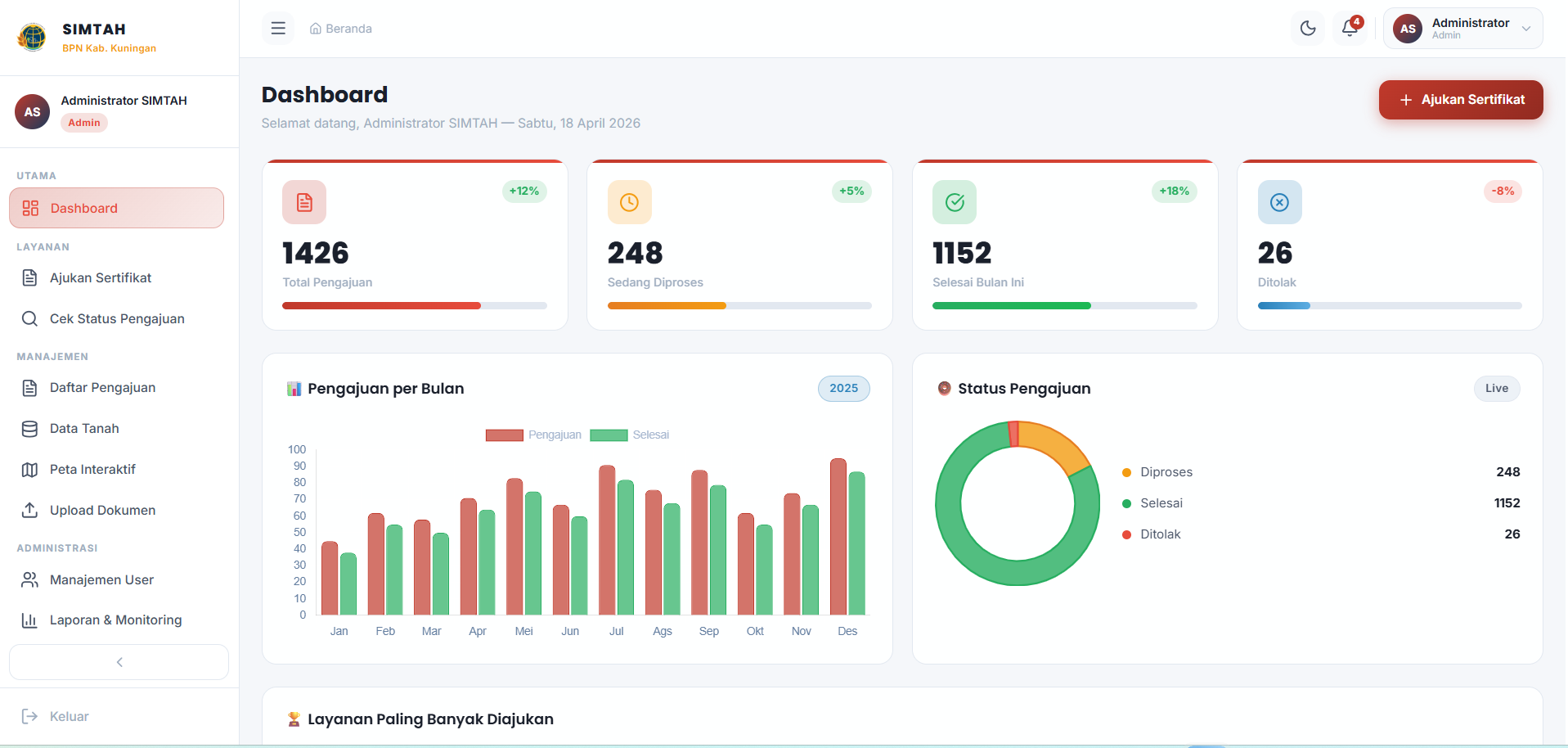Click the -8% badge
Screen dimensions: 1568x748
[1503, 191]
